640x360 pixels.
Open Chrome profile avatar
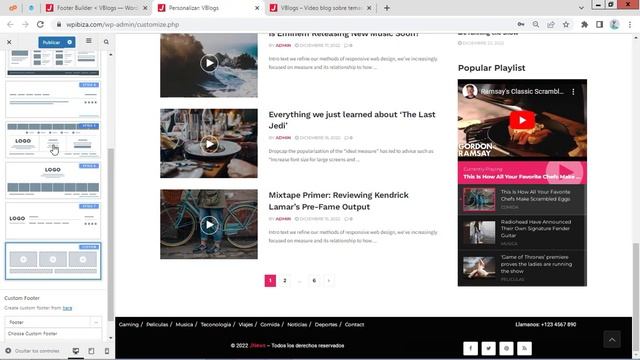click(614, 24)
